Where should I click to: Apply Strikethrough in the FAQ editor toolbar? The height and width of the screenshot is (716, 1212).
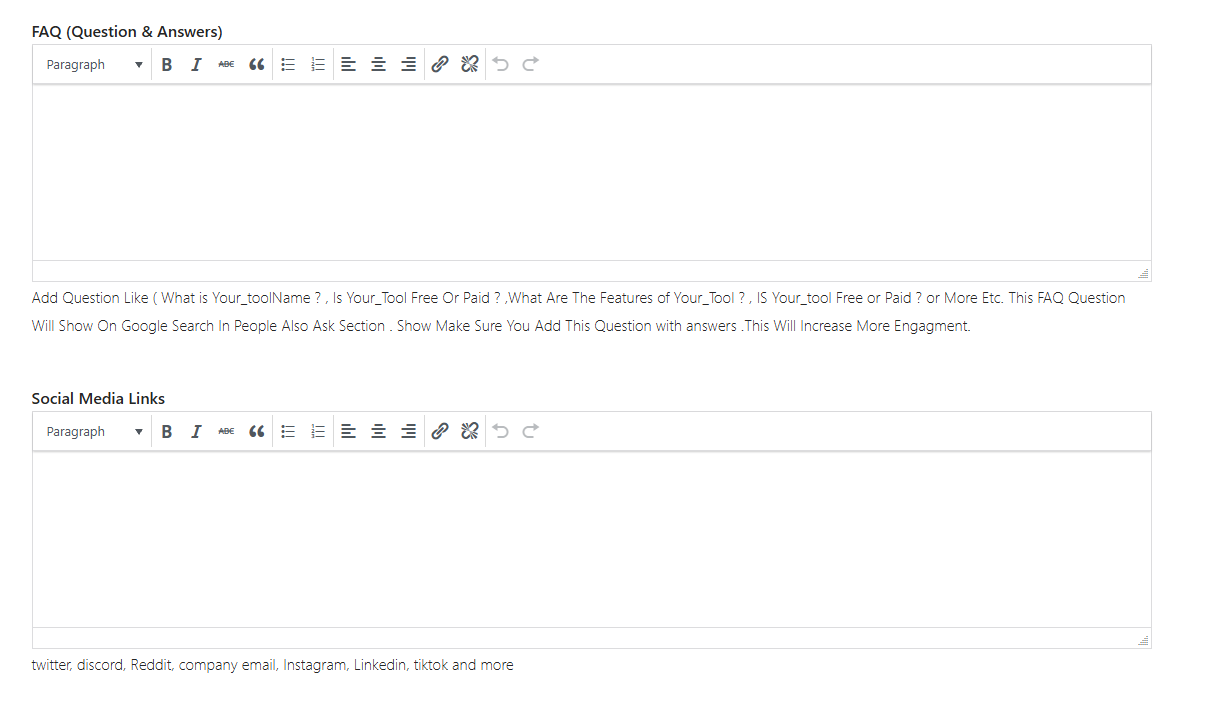[x=226, y=64]
